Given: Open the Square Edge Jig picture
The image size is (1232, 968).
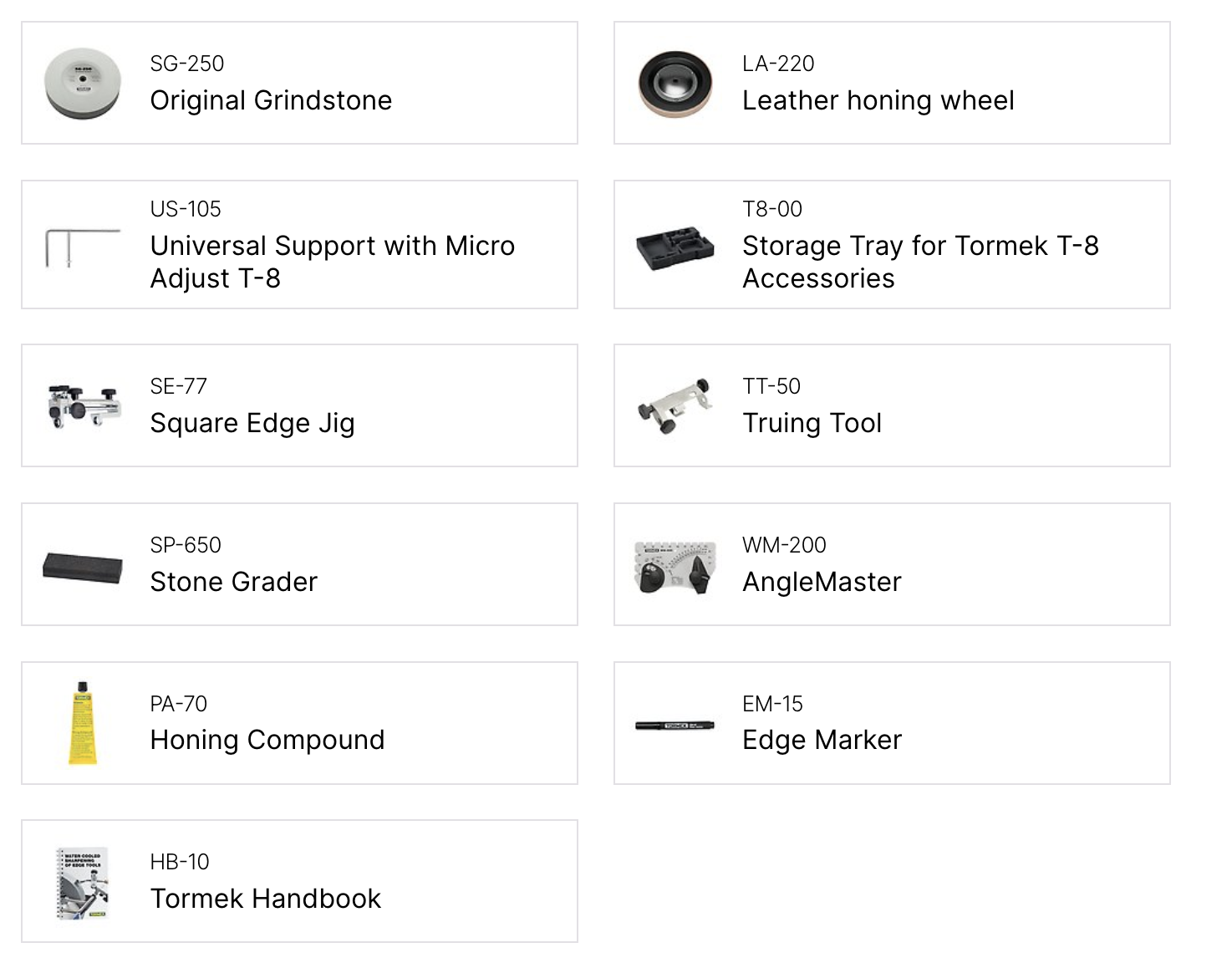Looking at the screenshot, I should pos(82,405).
